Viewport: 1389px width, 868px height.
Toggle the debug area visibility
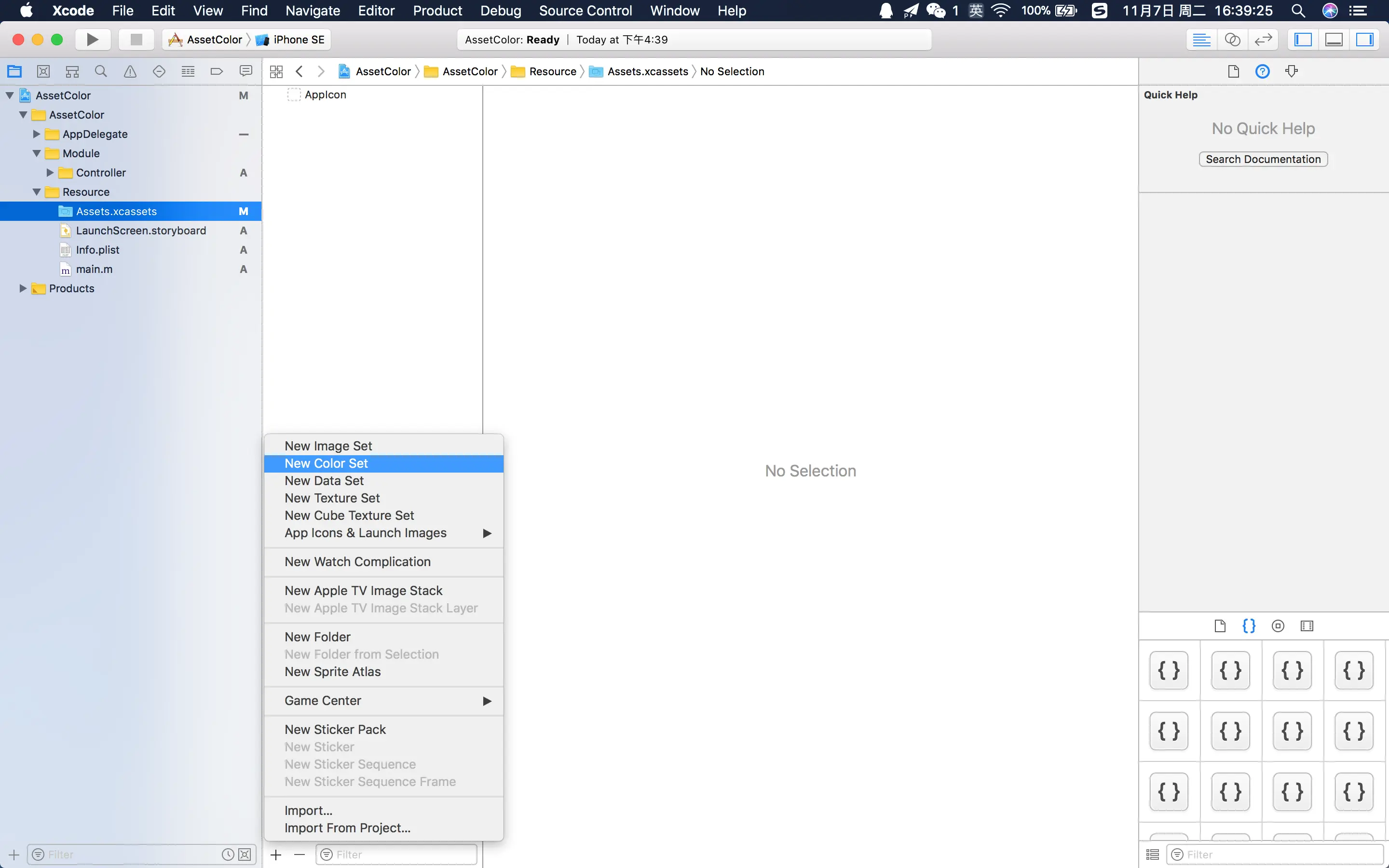[1334, 40]
